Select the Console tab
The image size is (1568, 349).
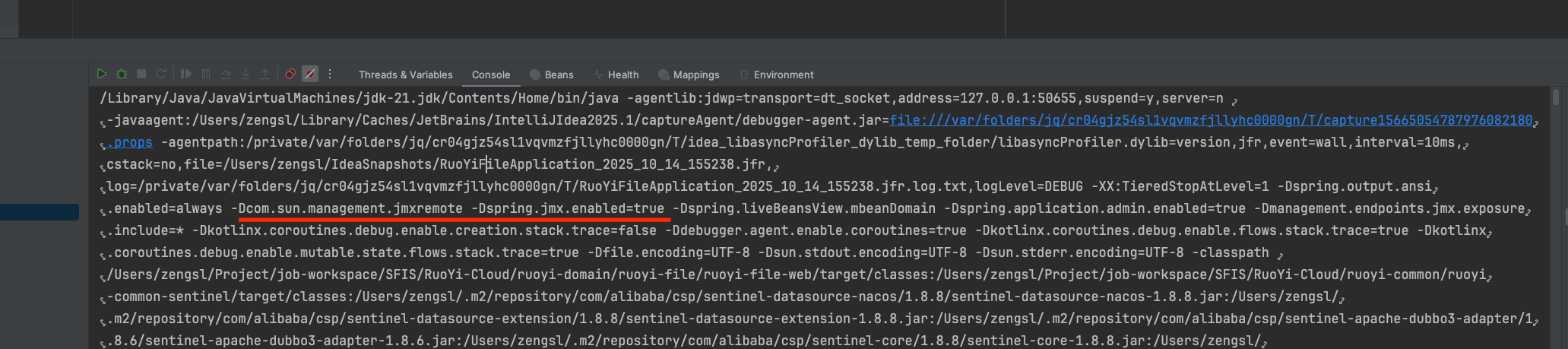click(x=490, y=75)
